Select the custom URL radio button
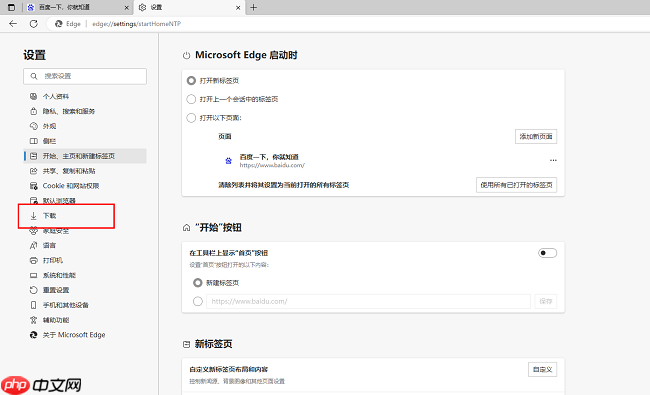The width and height of the screenshot is (650, 395). [x=198, y=301]
